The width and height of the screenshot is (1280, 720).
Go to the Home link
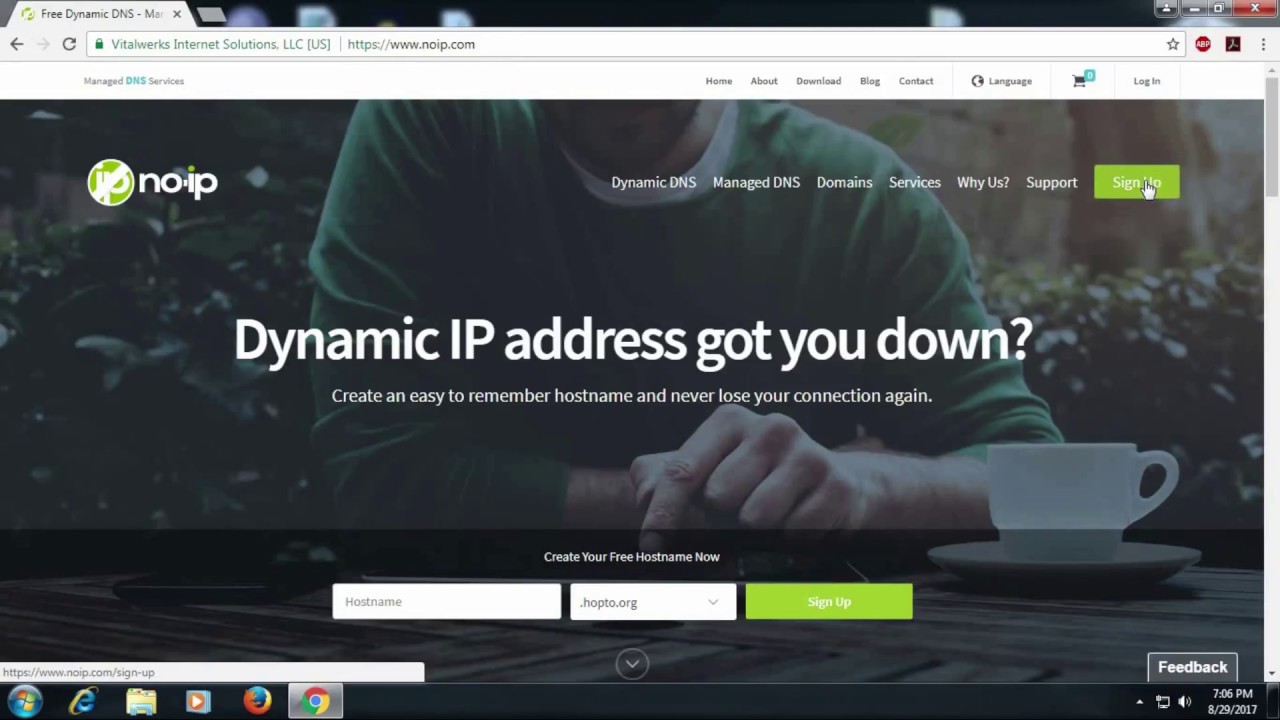(x=718, y=81)
